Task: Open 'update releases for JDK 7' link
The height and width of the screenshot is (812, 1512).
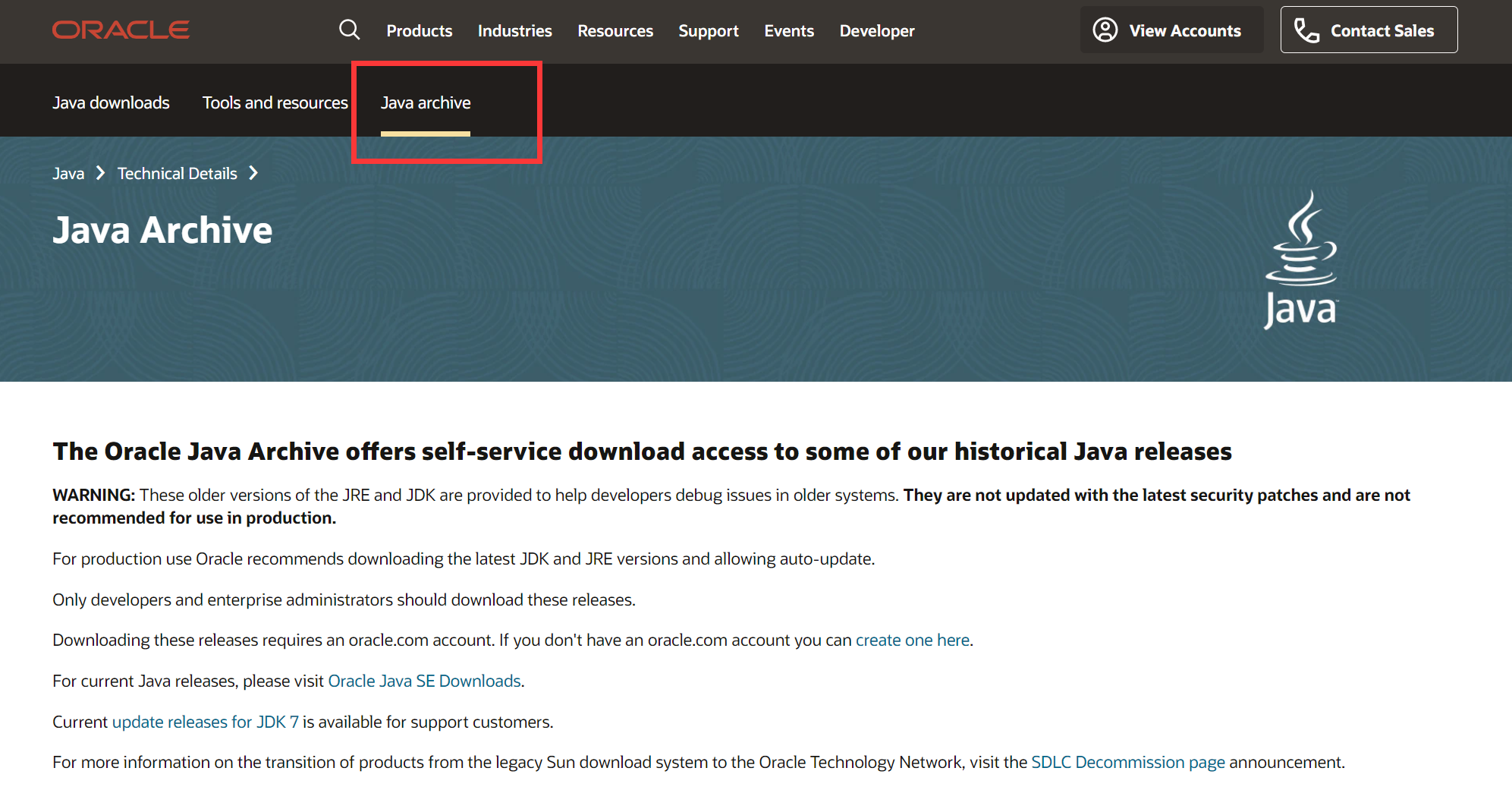Action: pyautogui.click(x=206, y=722)
